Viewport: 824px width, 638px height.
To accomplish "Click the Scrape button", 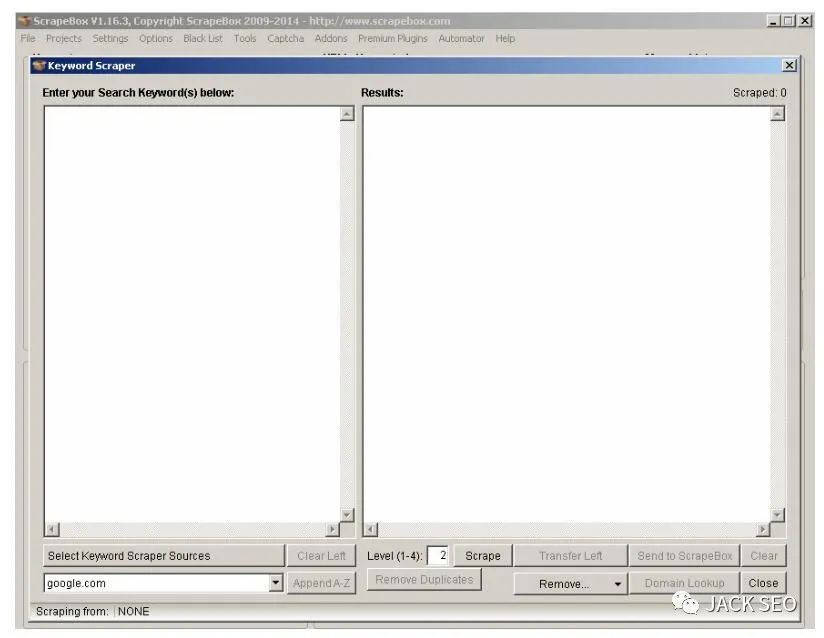I will (x=482, y=555).
